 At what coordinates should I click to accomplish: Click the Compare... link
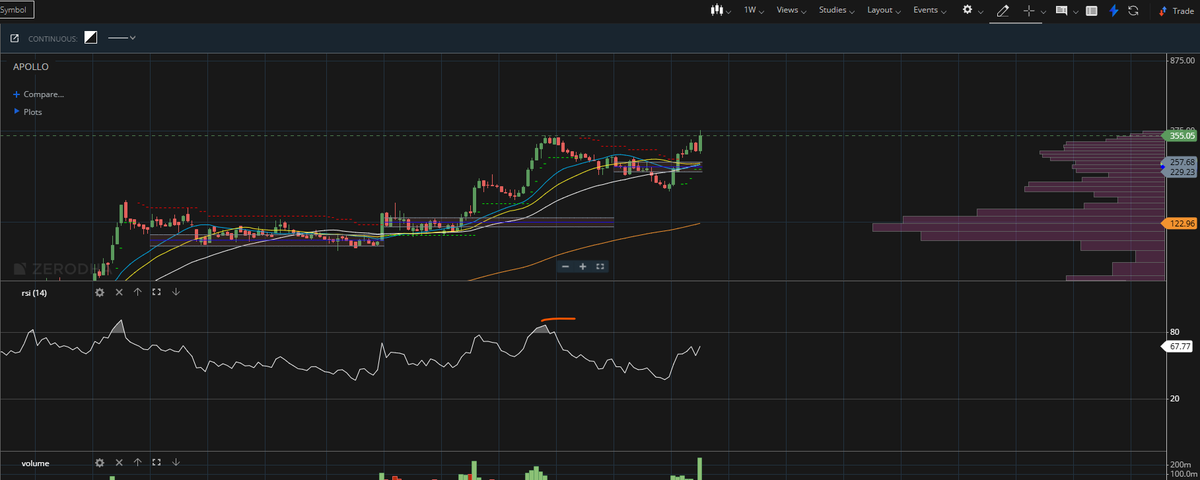coord(38,94)
